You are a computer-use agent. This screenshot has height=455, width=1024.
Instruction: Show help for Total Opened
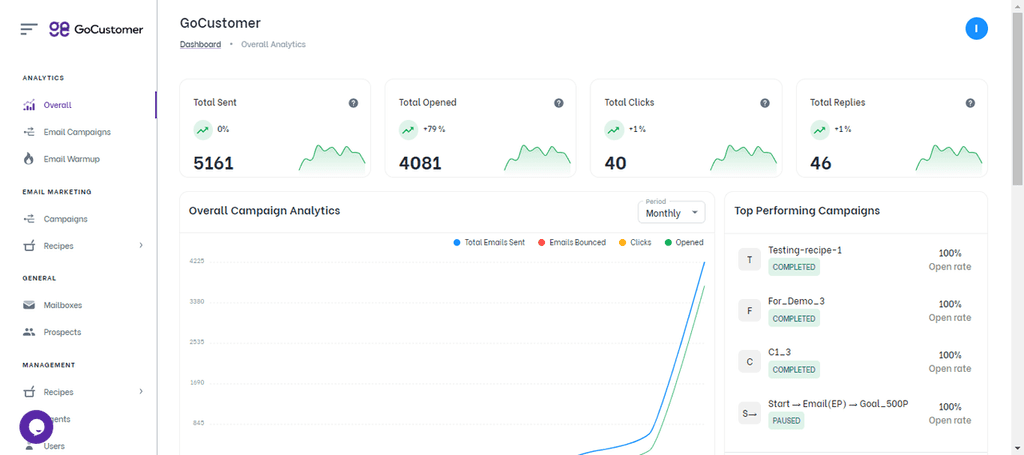[x=559, y=103]
